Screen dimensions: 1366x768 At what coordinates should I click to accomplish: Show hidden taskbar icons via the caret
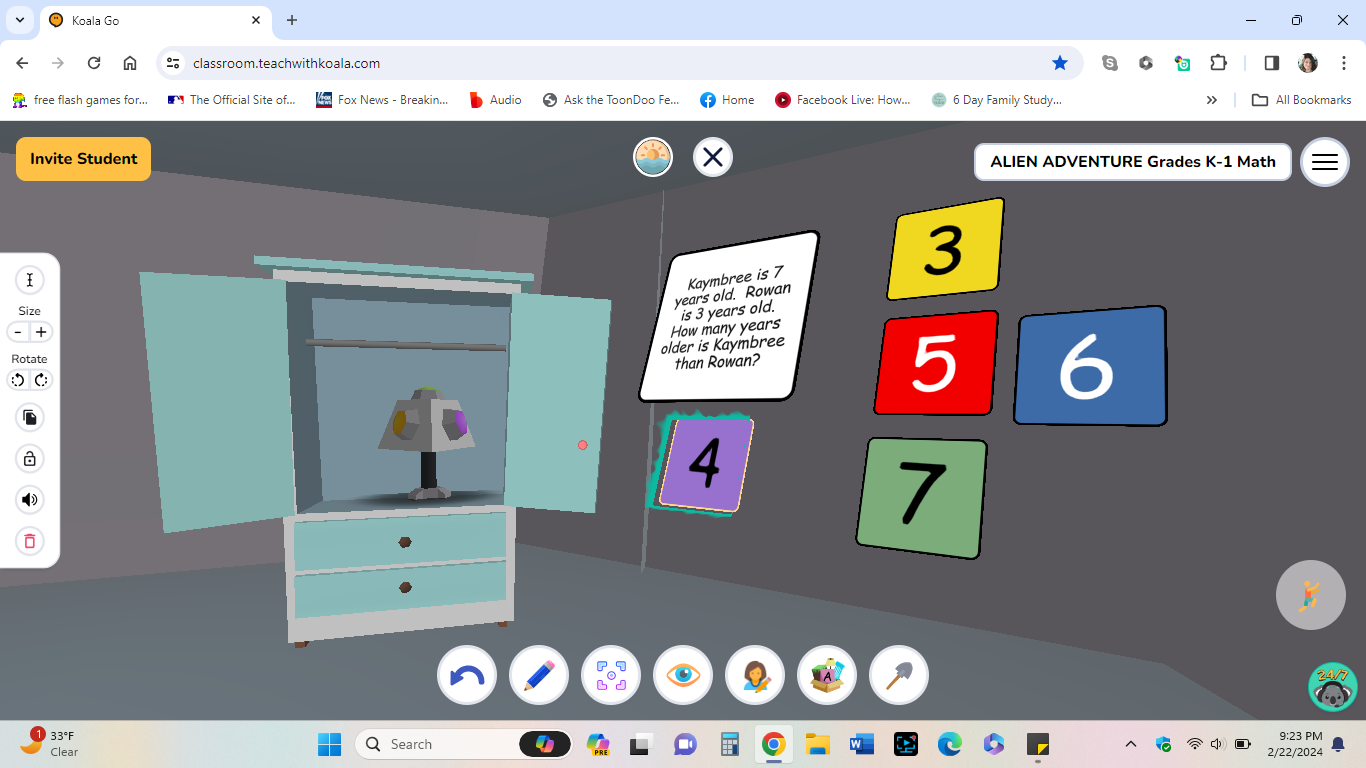click(x=1131, y=744)
